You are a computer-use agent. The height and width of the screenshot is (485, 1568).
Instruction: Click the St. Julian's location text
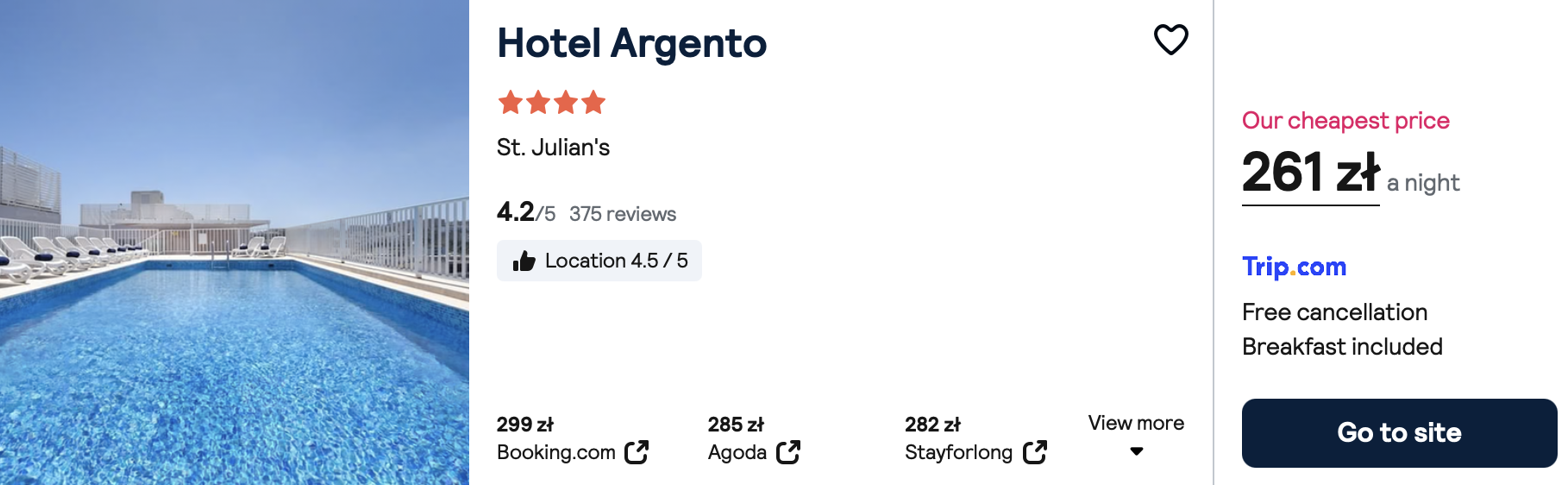click(553, 148)
